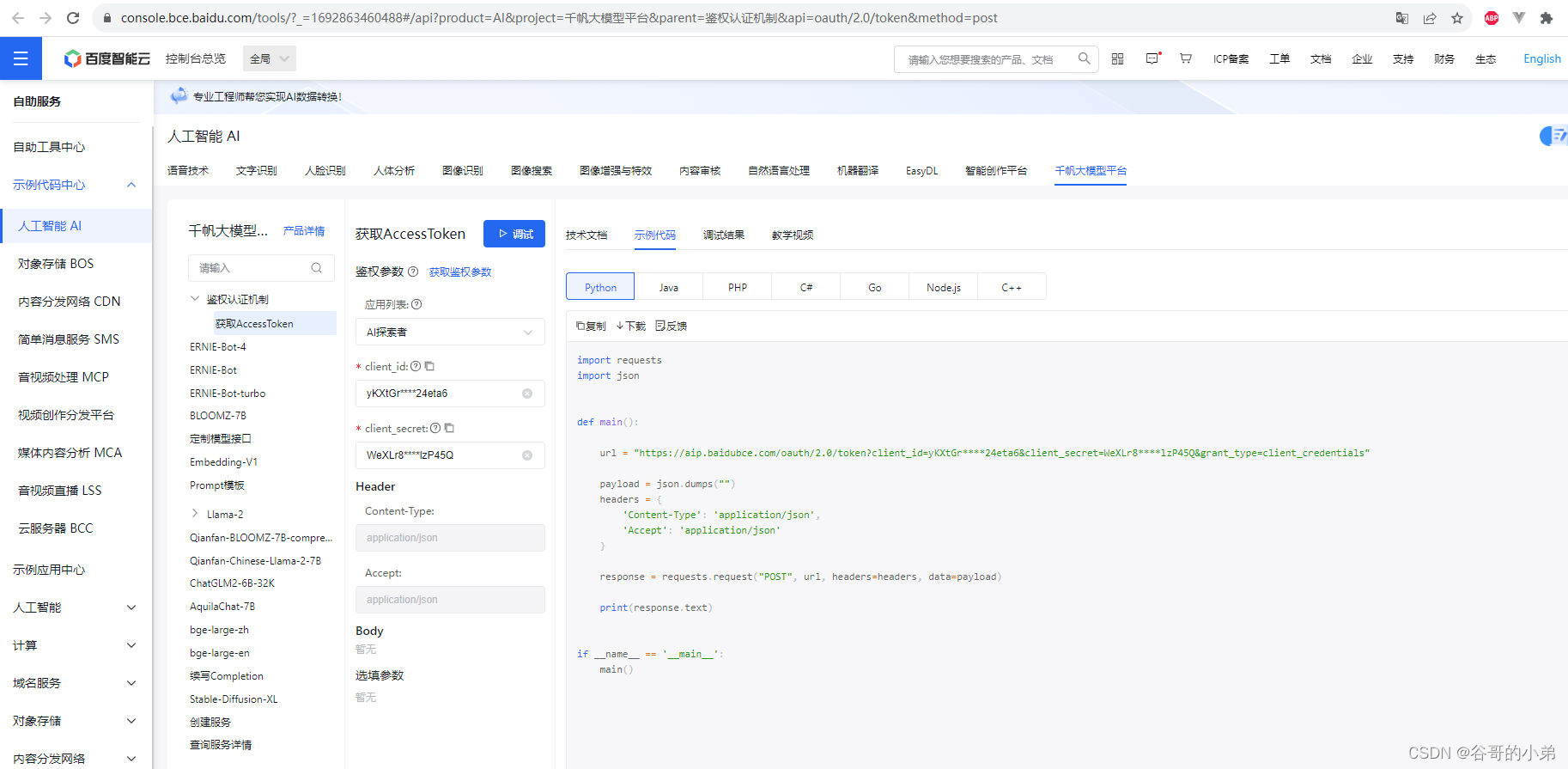The width and height of the screenshot is (1568, 769).
Task: Expand the Llama-2 tree node
Action: coord(195,514)
